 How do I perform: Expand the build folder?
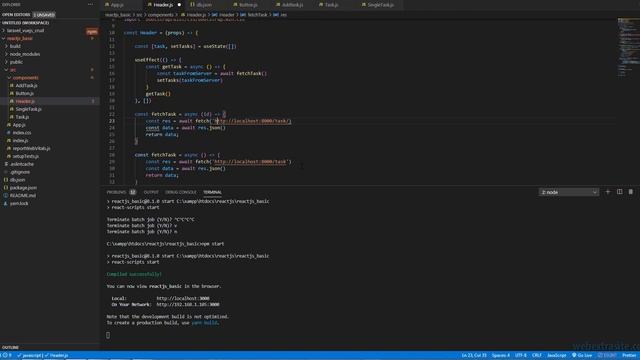coord(15,47)
